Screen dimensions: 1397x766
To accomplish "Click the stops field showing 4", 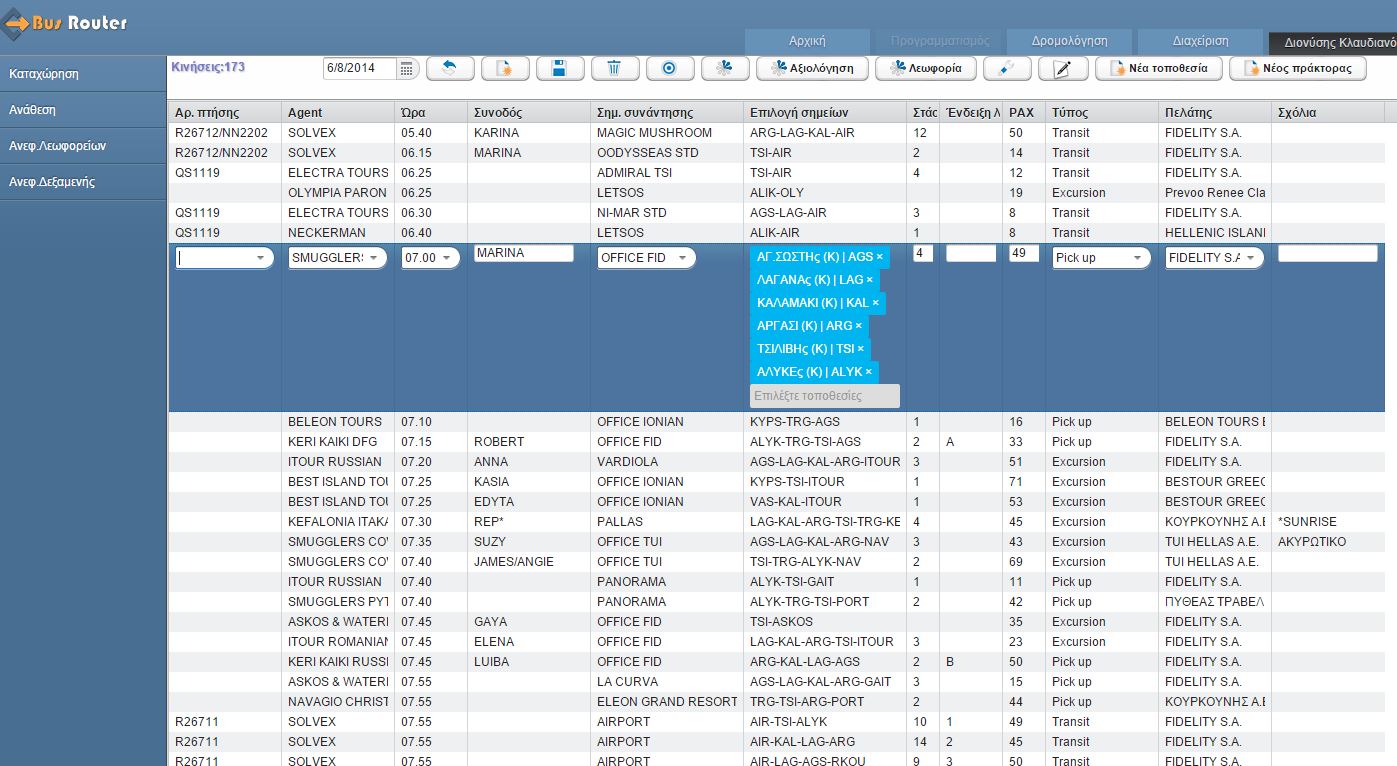I will click(x=923, y=254).
